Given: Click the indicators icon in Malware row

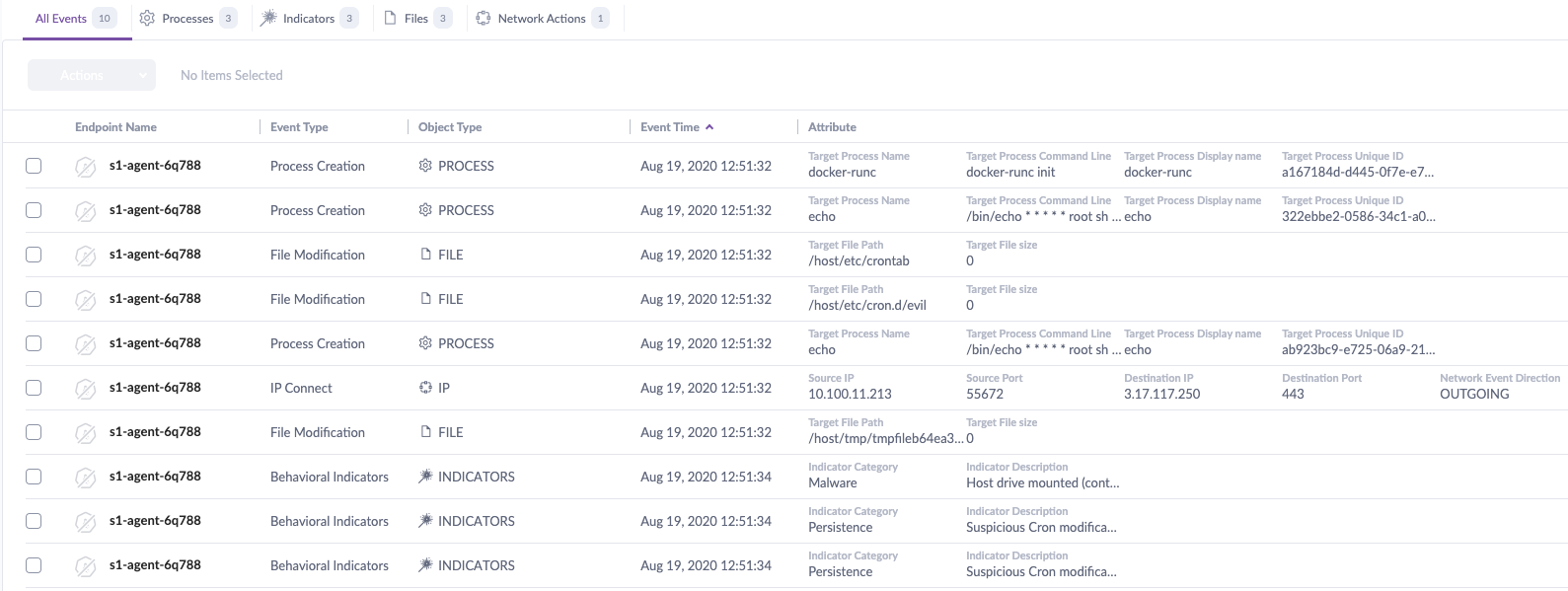Looking at the screenshot, I should [425, 477].
